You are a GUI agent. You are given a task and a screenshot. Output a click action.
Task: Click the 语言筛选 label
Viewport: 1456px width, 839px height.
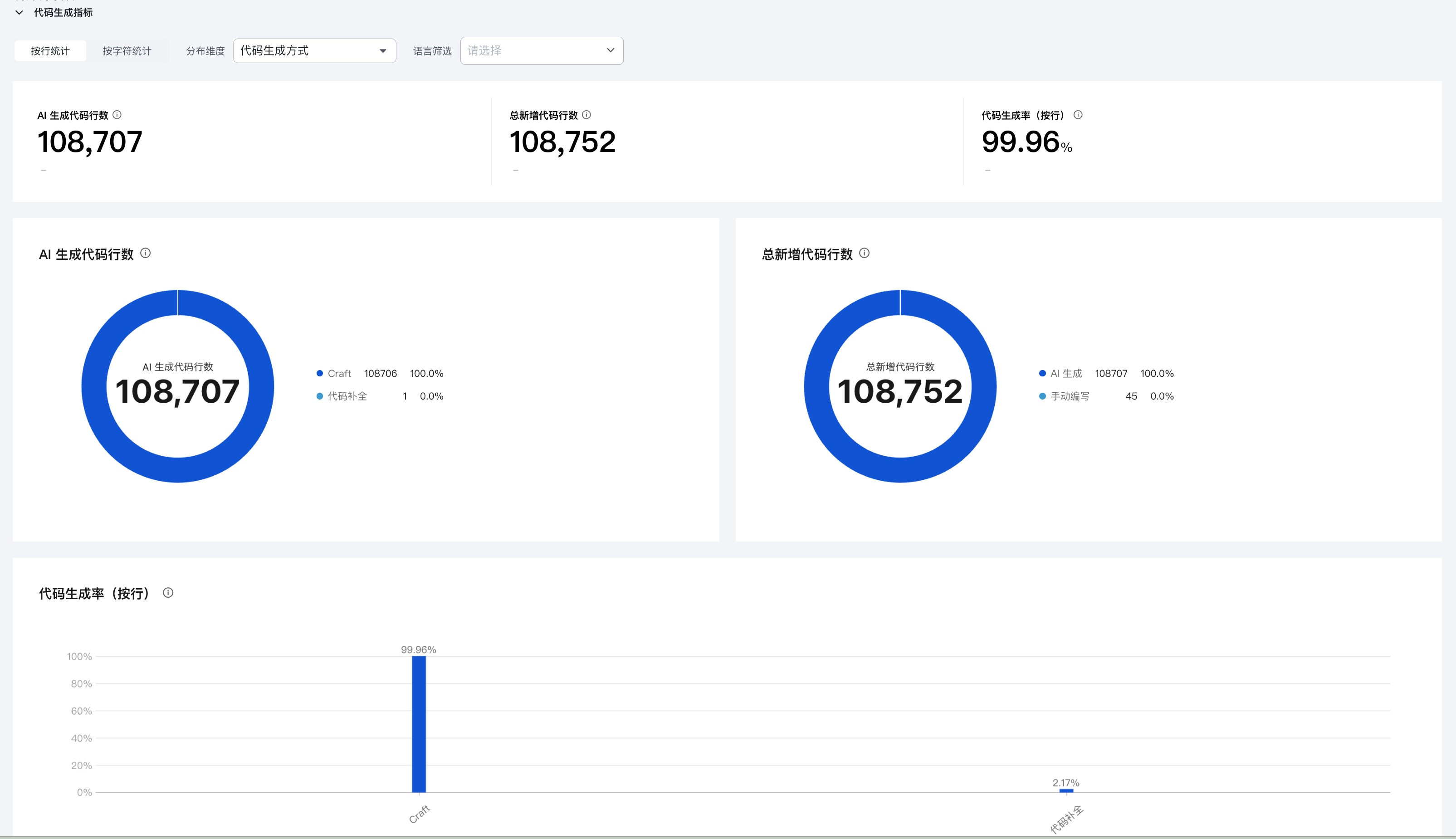click(432, 51)
